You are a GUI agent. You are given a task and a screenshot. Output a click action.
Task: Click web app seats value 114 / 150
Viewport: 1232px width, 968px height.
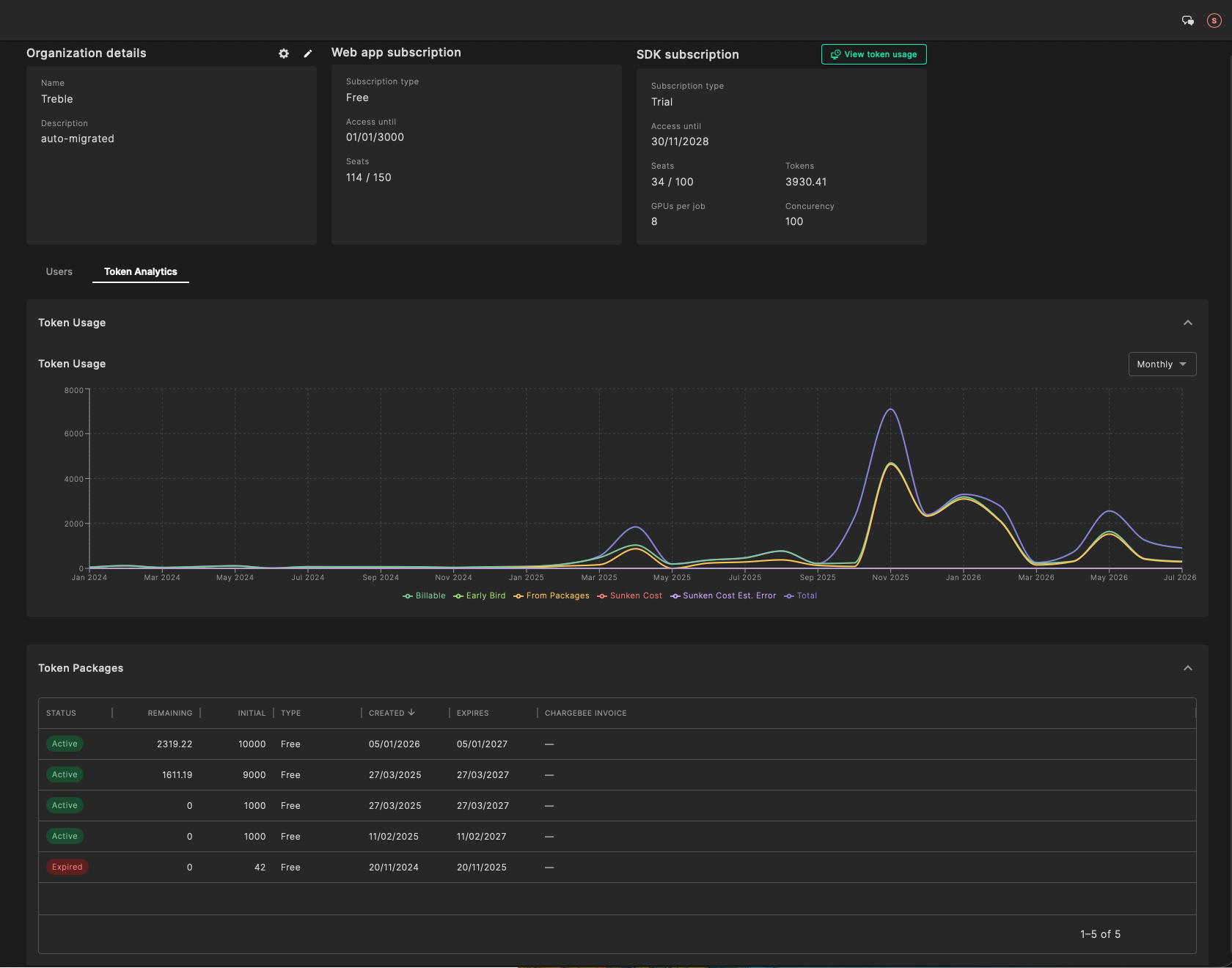coord(369,177)
